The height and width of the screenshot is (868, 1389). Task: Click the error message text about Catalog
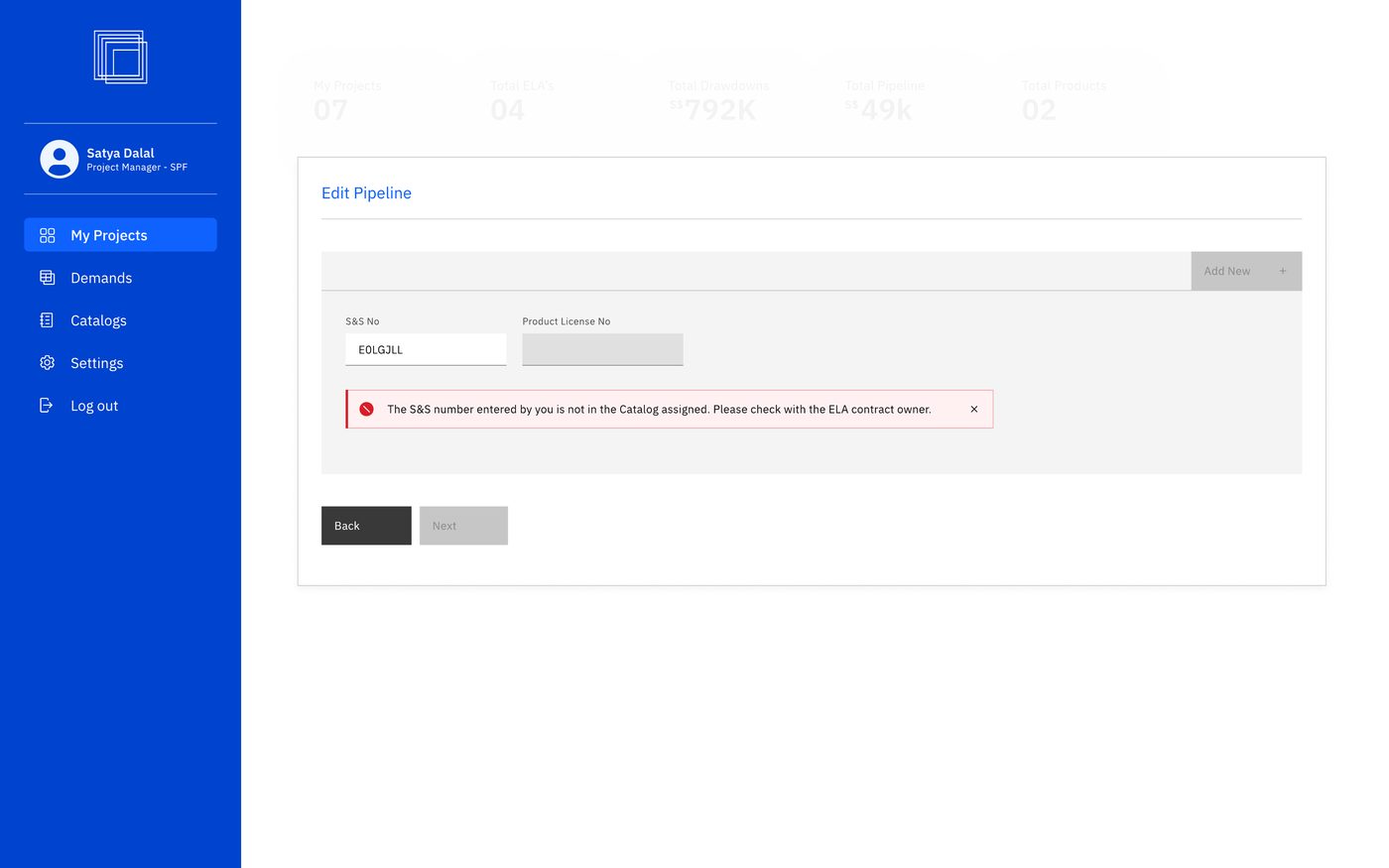(x=659, y=409)
